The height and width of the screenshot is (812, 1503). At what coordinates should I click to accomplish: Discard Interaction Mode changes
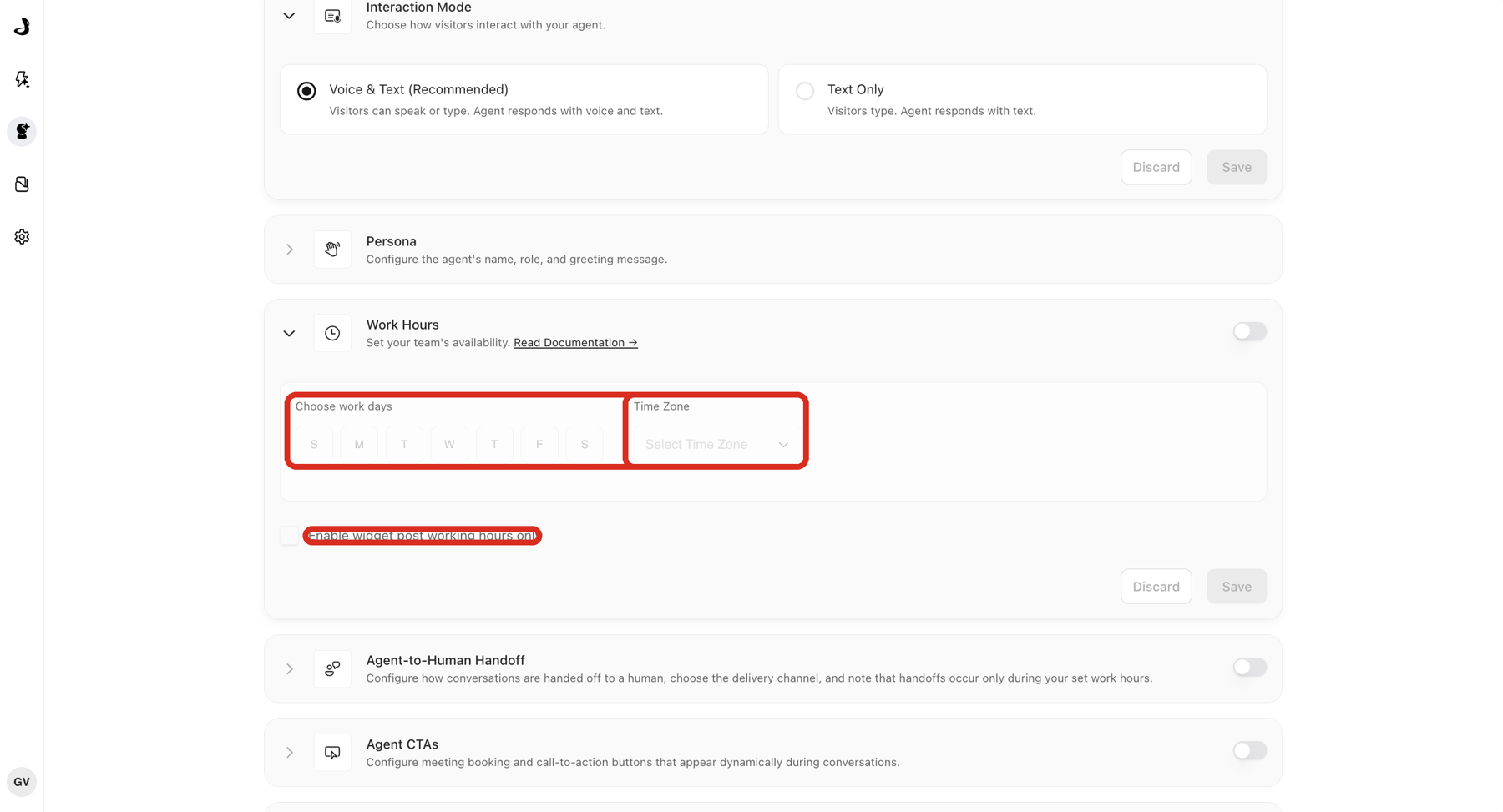pos(1156,167)
